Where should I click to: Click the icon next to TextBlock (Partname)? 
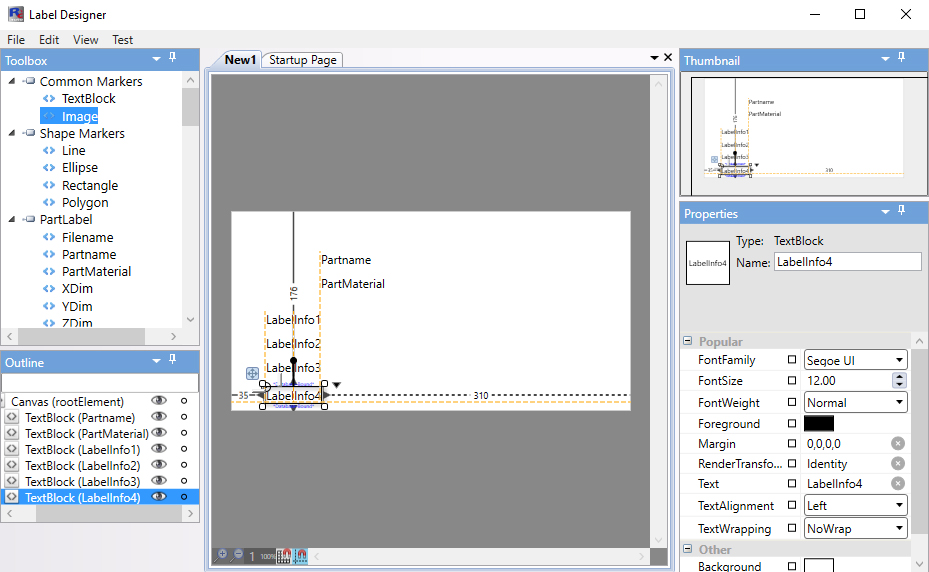tap(11, 417)
